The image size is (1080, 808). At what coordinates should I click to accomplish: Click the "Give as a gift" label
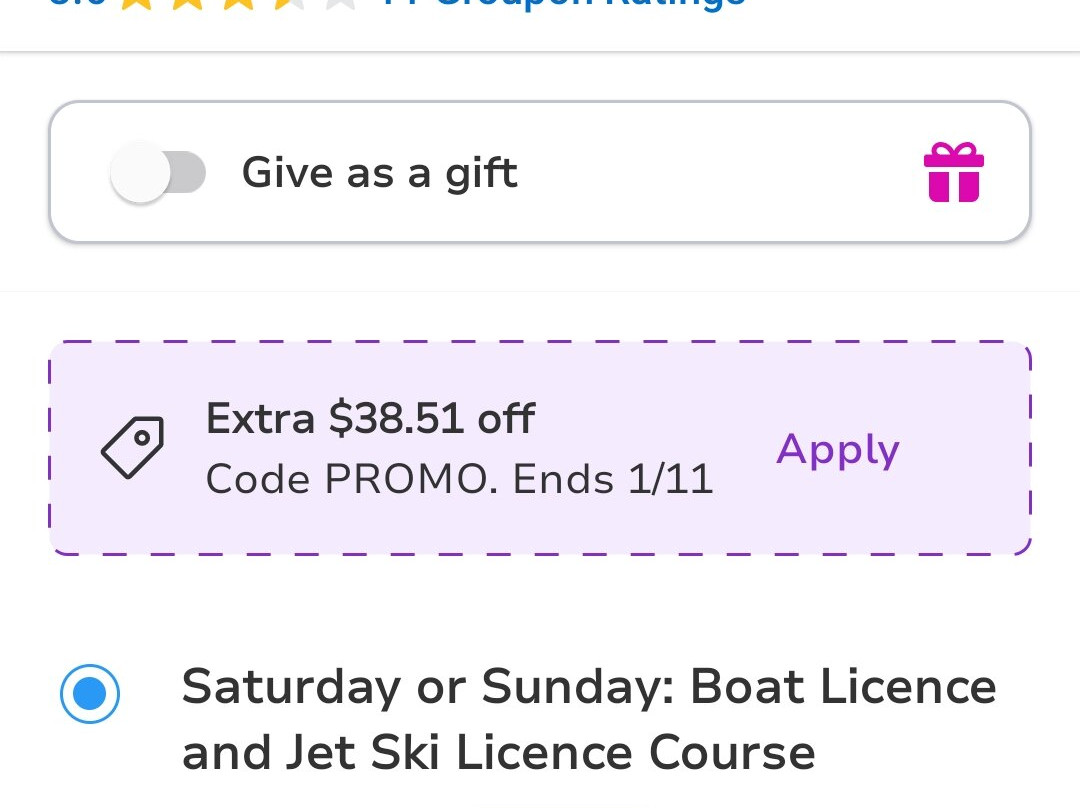pos(379,173)
